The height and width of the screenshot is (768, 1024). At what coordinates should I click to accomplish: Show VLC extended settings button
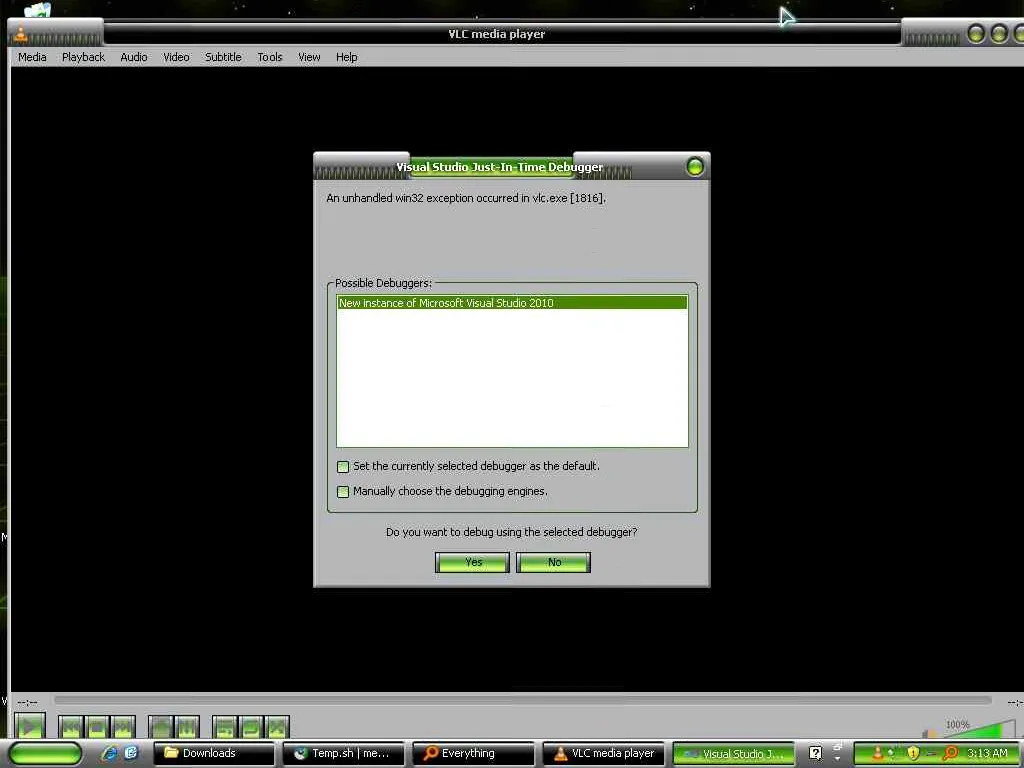tap(186, 727)
